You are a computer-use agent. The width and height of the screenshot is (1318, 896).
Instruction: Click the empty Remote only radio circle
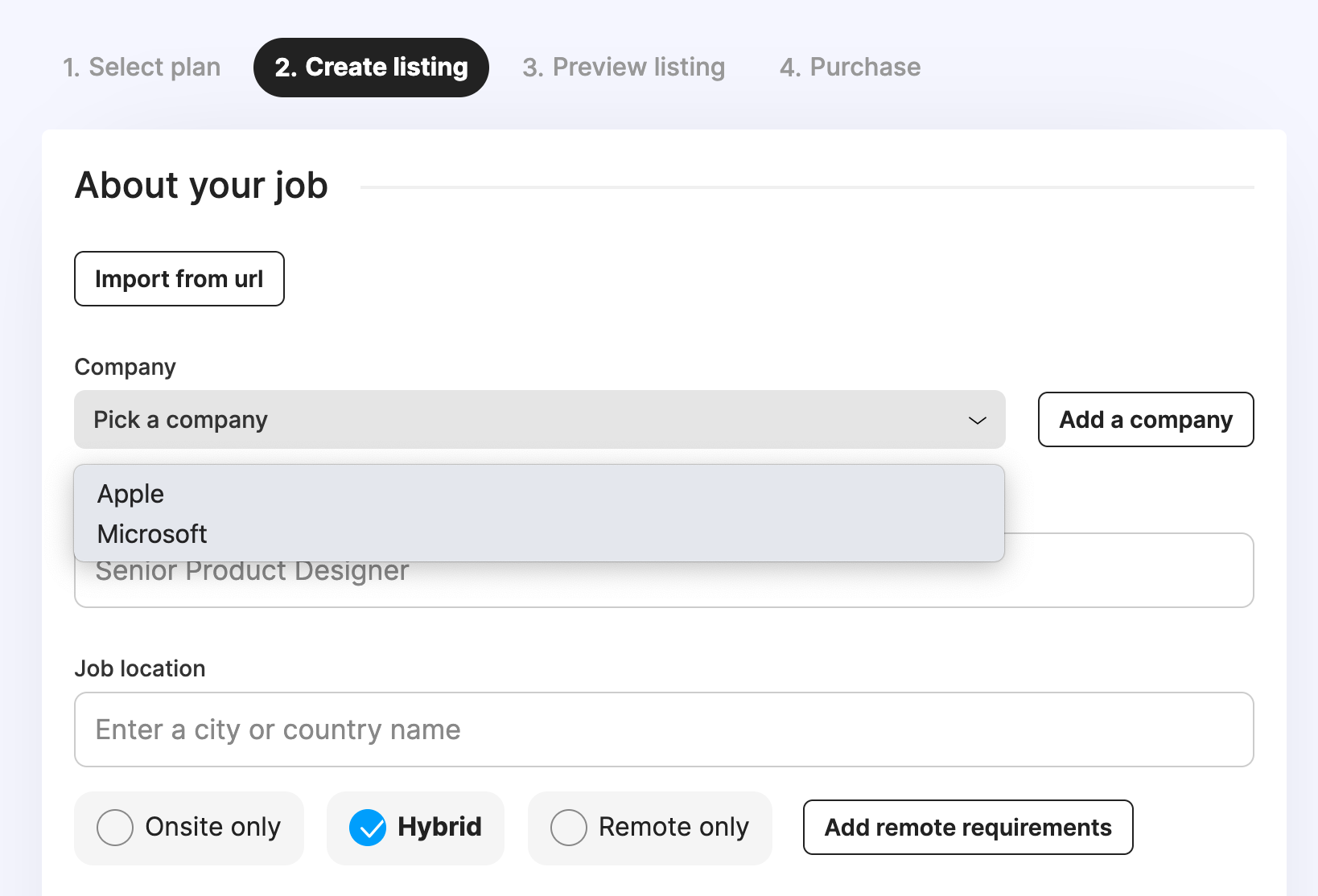pos(569,828)
